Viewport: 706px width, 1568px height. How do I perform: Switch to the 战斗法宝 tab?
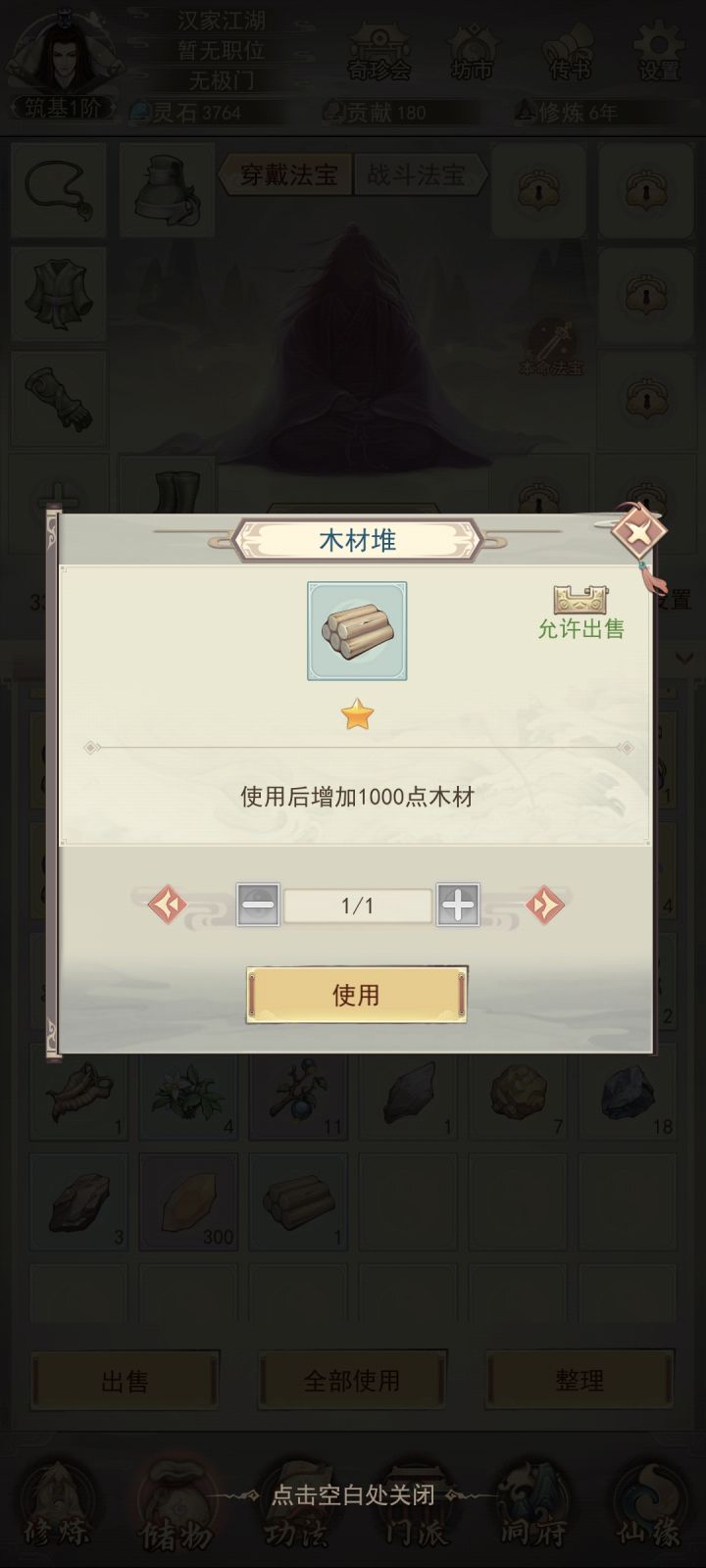(x=417, y=175)
